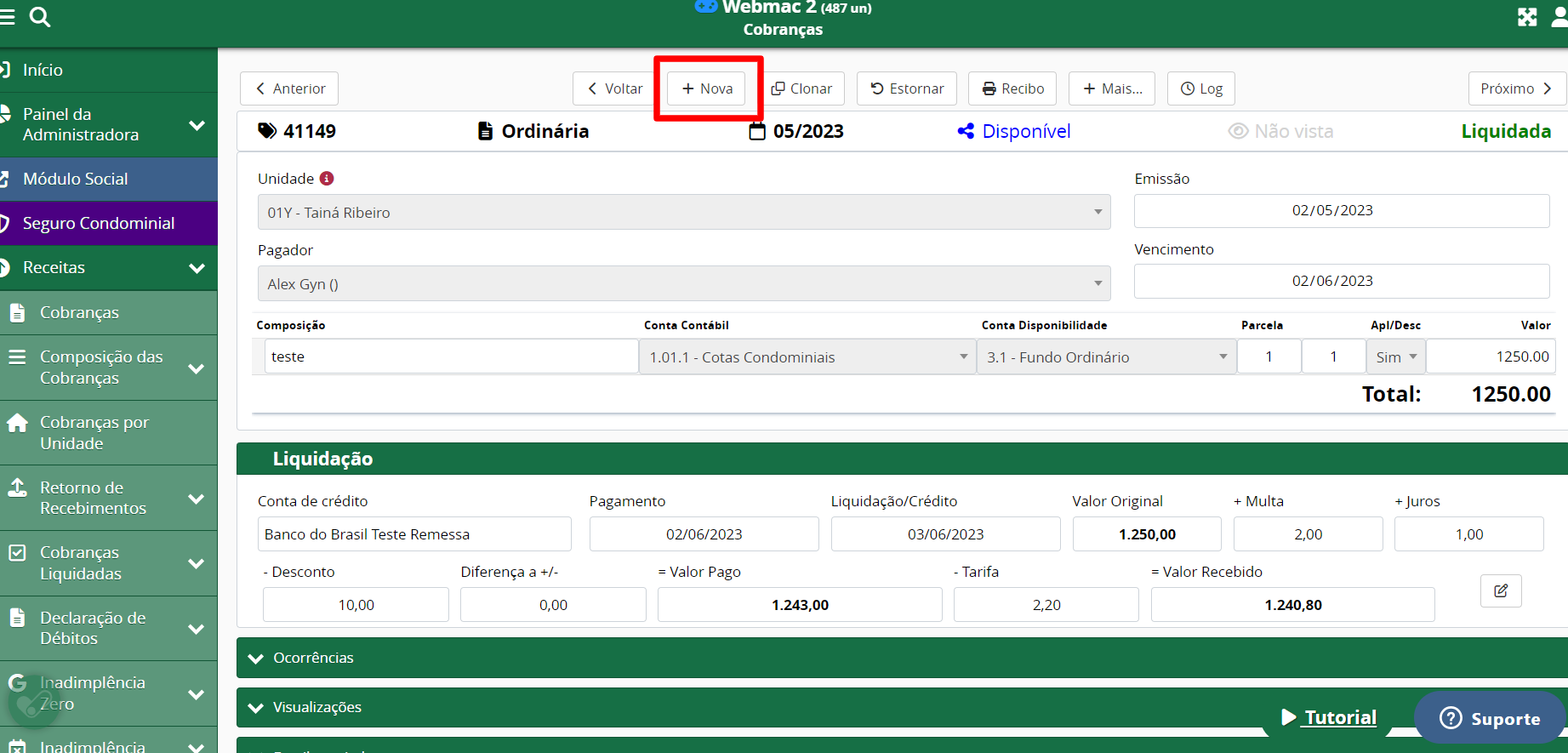Click the Nova button

(707, 88)
